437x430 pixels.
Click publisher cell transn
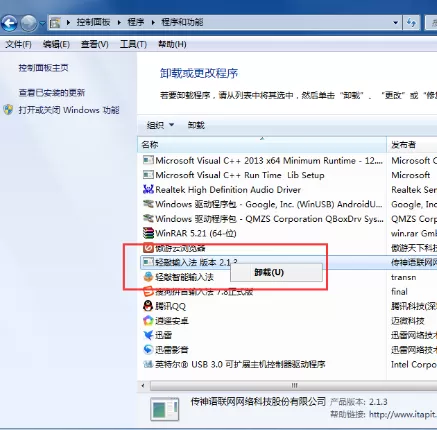click(x=404, y=277)
